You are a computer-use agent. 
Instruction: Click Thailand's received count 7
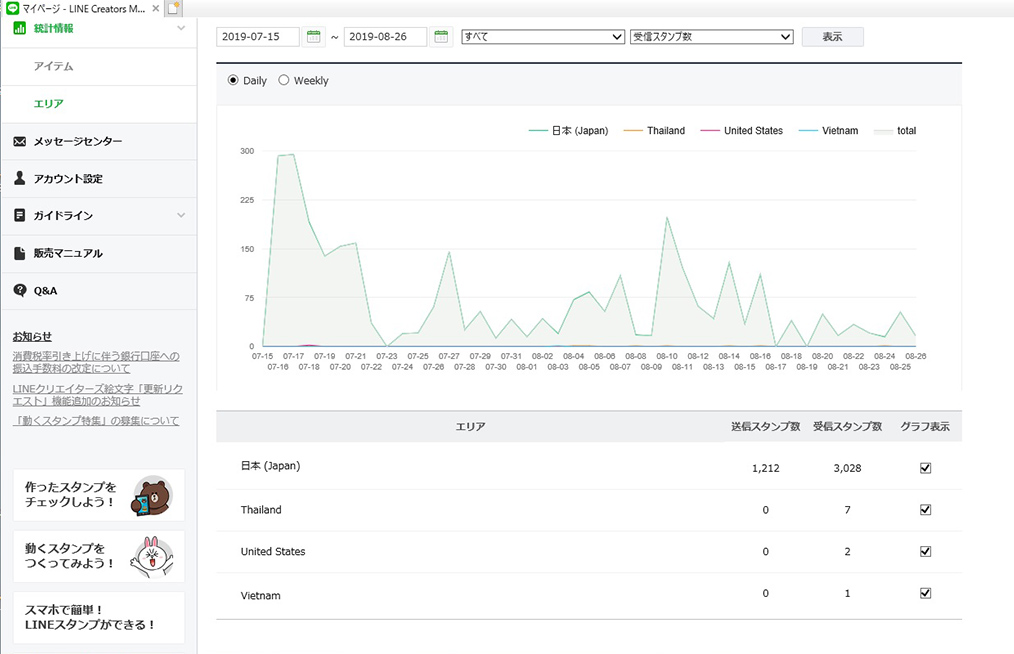847,510
